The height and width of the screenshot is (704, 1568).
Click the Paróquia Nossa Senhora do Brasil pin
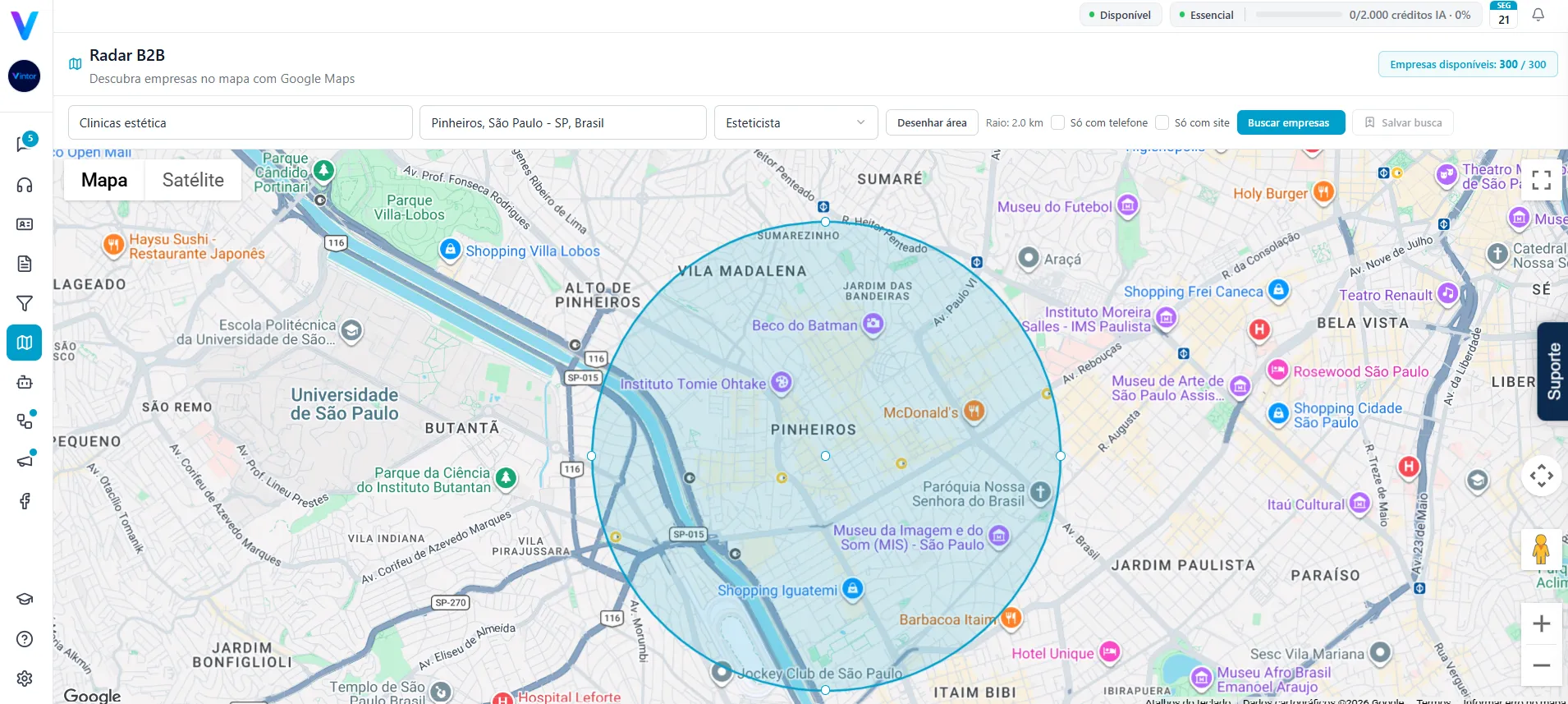coord(1040,492)
